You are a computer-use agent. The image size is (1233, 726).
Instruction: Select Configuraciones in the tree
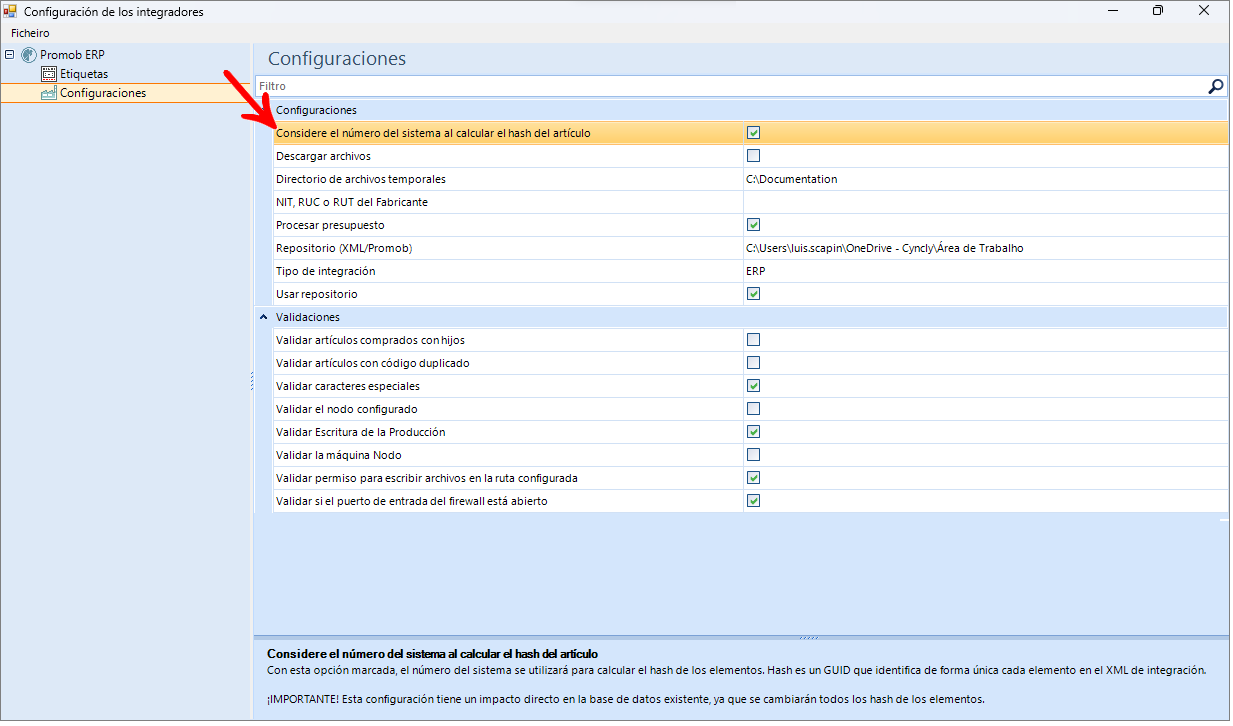(103, 93)
